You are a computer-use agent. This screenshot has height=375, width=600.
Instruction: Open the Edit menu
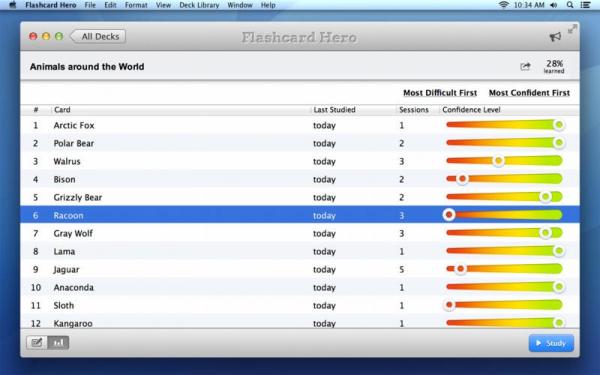(x=110, y=5)
